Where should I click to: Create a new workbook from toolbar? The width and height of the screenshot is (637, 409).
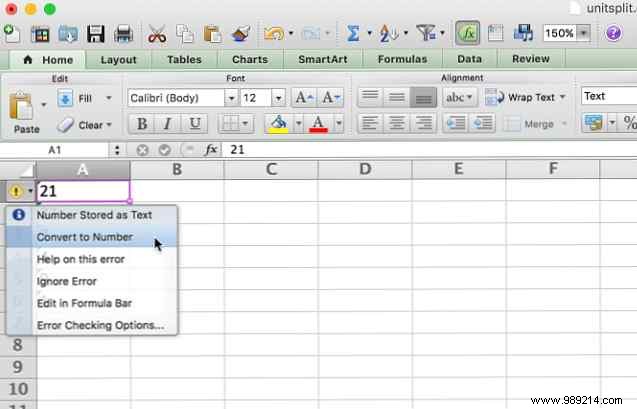point(12,33)
